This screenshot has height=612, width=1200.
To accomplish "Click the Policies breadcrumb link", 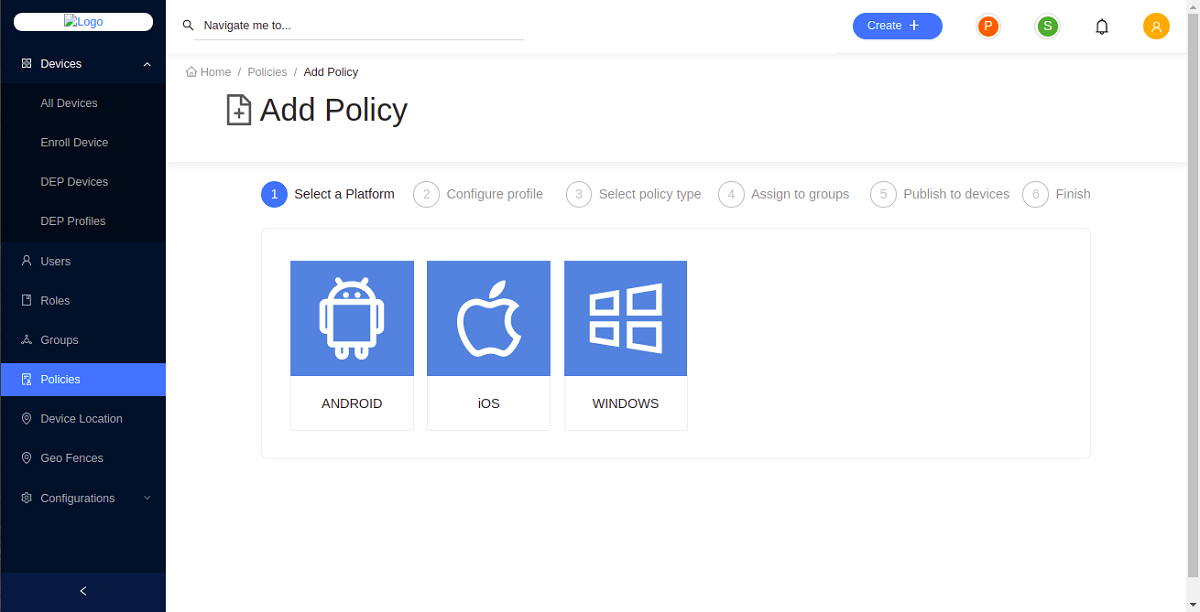I will click(267, 72).
